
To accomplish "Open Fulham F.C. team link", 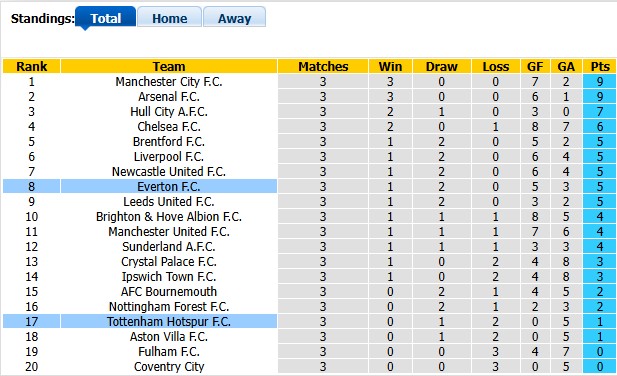I will (169, 351).
